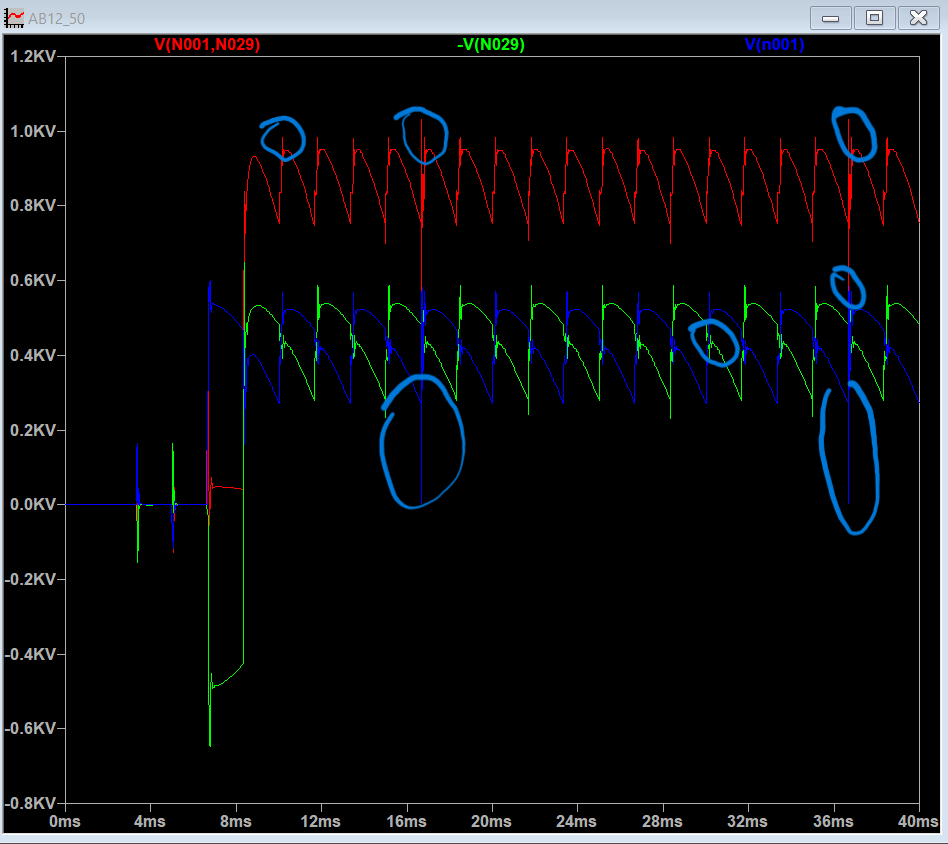Click the -0.6KV vertical axis label
948x844 pixels.
click(30, 729)
